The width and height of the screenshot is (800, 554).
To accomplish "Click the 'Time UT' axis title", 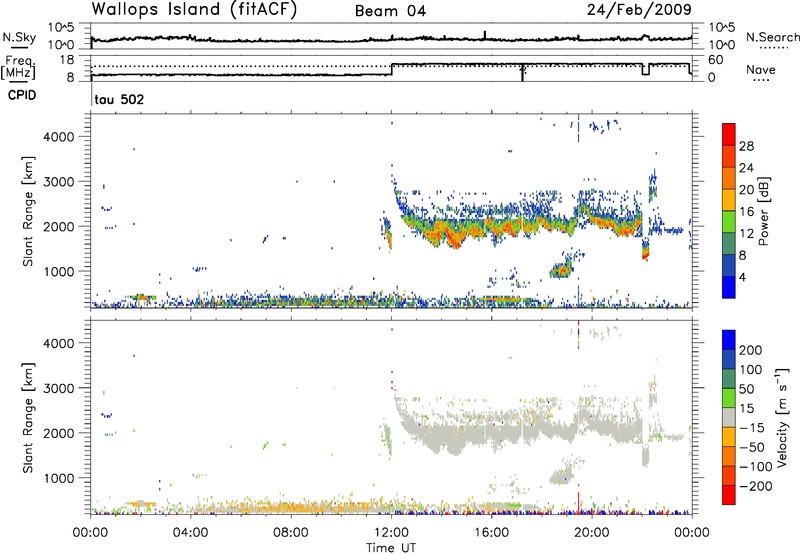I will (x=391, y=548).
